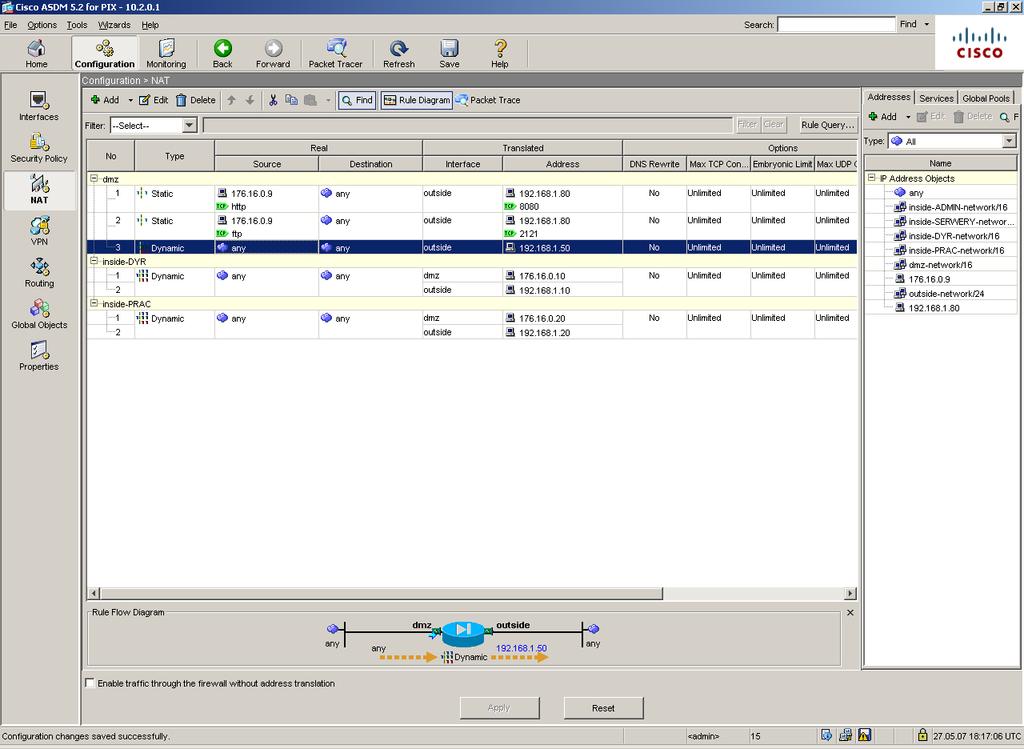Click the left scroll arrow of the NAT table
This screenshot has width=1024, height=749.
(x=94, y=593)
